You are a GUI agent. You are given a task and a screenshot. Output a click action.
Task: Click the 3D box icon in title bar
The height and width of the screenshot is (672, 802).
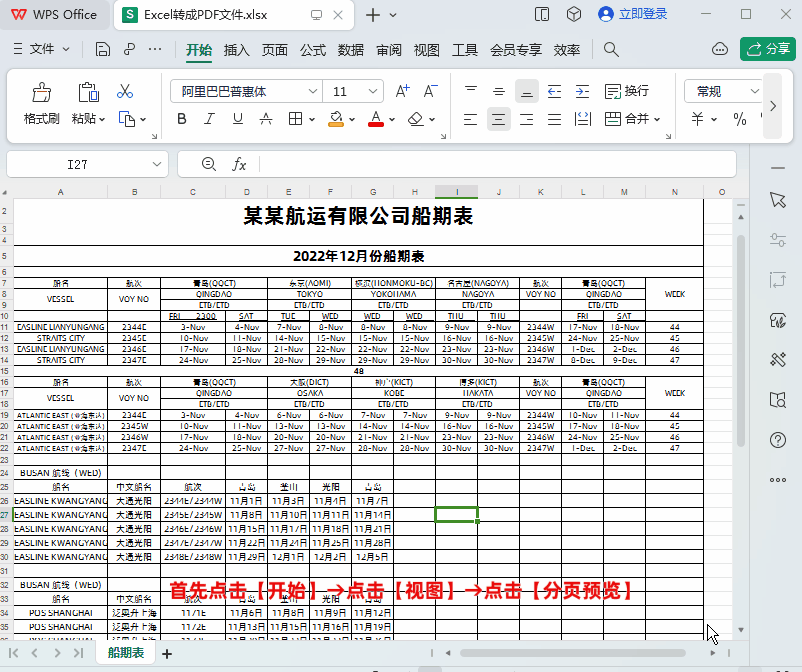pos(574,14)
